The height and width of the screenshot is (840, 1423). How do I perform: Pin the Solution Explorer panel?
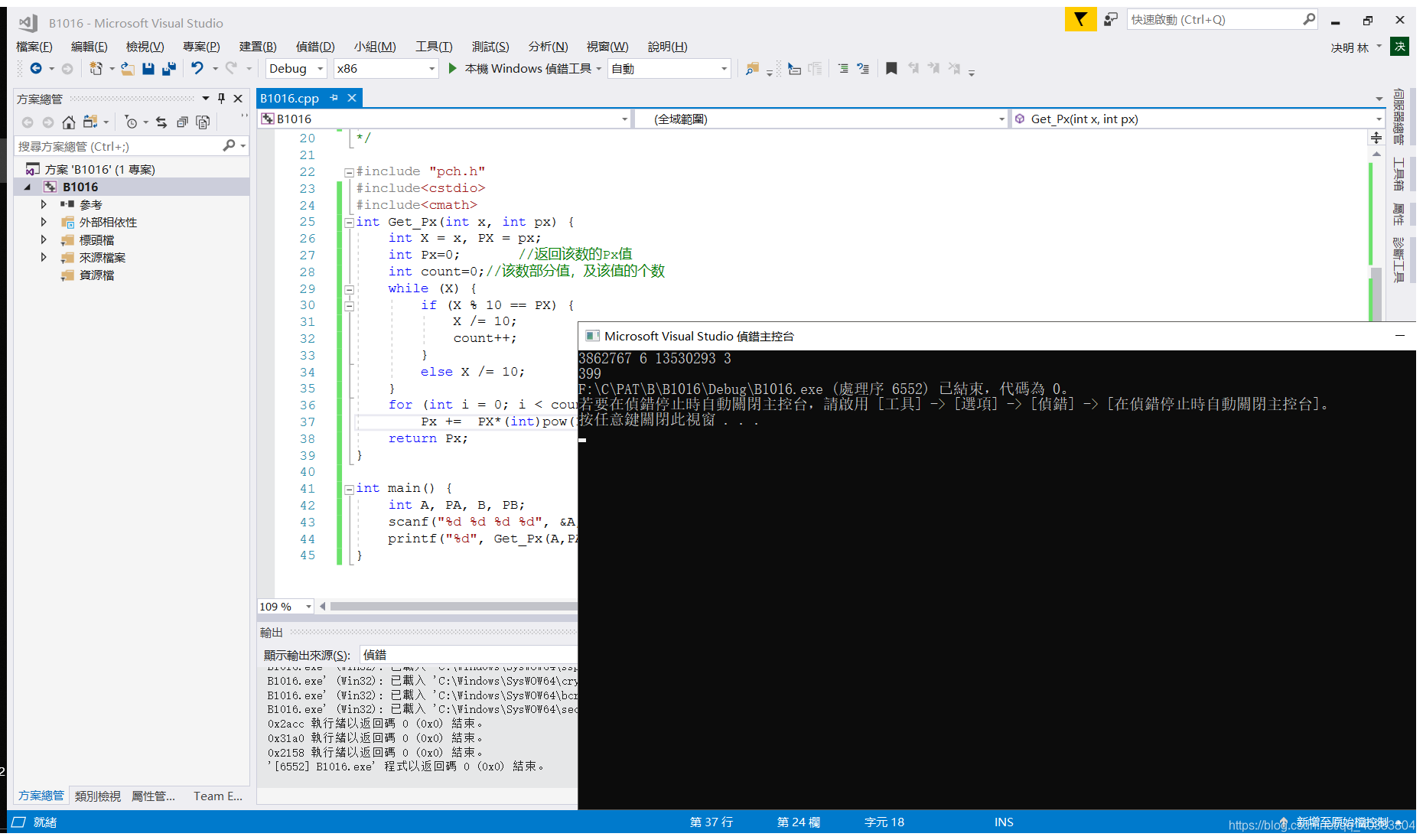point(221,99)
